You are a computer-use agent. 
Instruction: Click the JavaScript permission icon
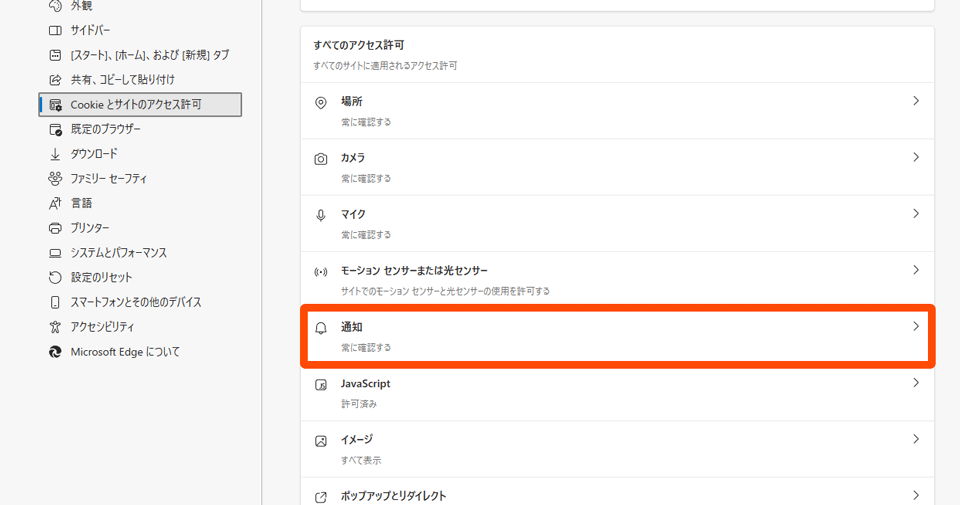coord(321,385)
